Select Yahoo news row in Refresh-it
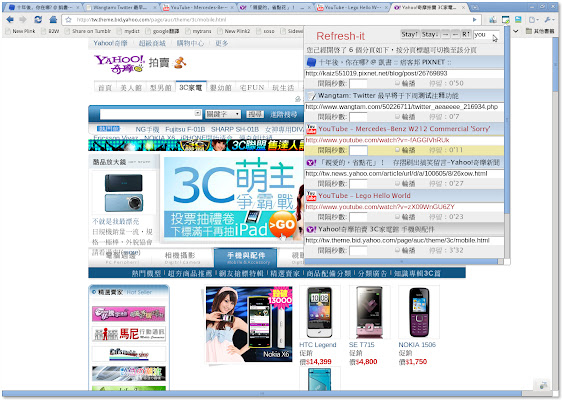 click(404, 162)
